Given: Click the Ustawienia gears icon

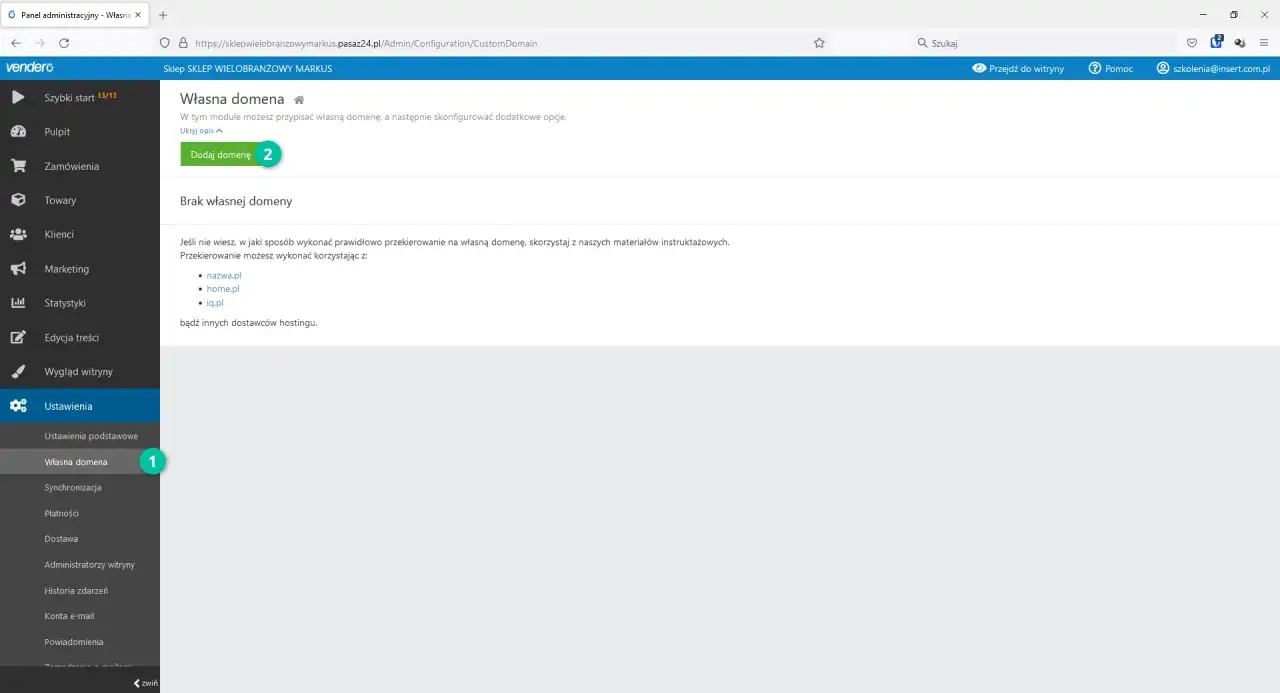Looking at the screenshot, I should 18,406.
